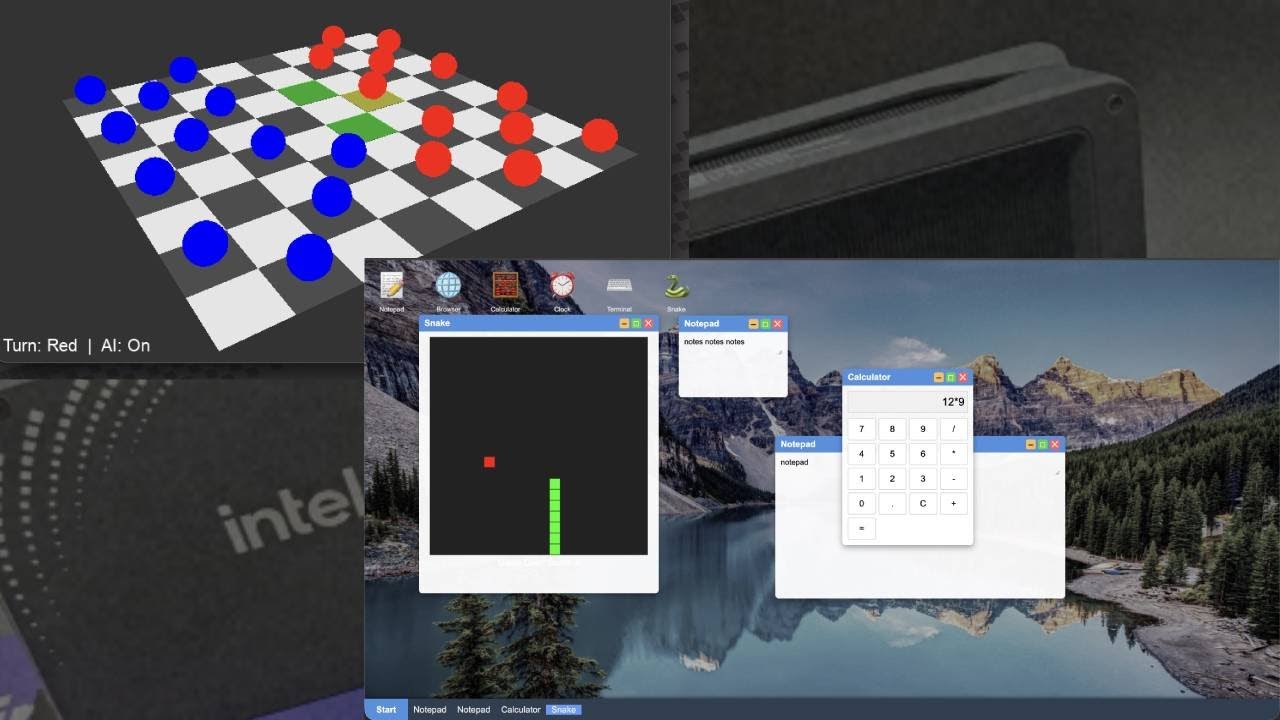Close the 'notes notes notes' Notepad window
1280x720 pixels.
coord(777,324)
